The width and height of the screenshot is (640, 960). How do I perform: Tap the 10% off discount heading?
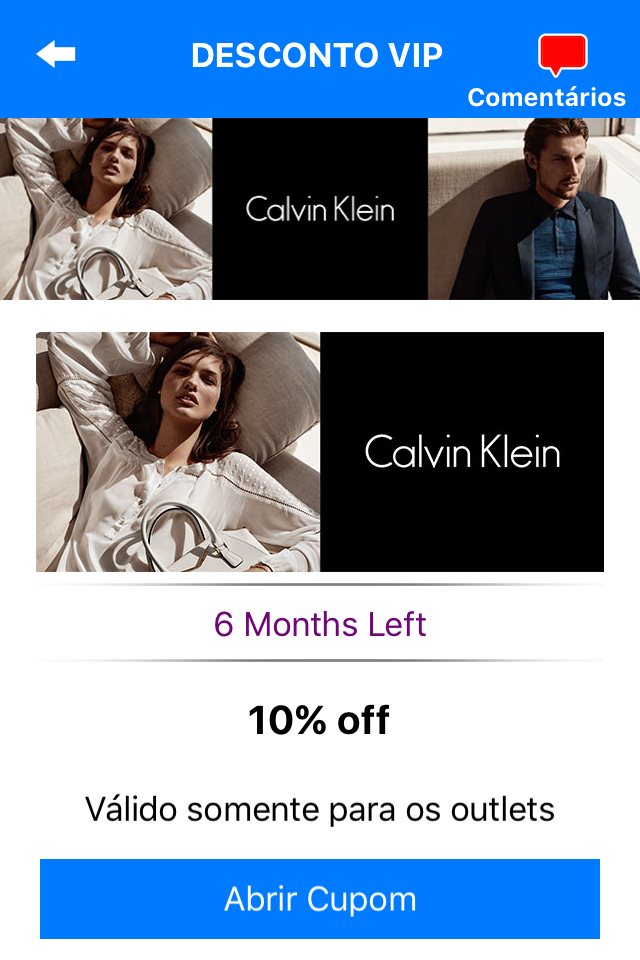318,720
